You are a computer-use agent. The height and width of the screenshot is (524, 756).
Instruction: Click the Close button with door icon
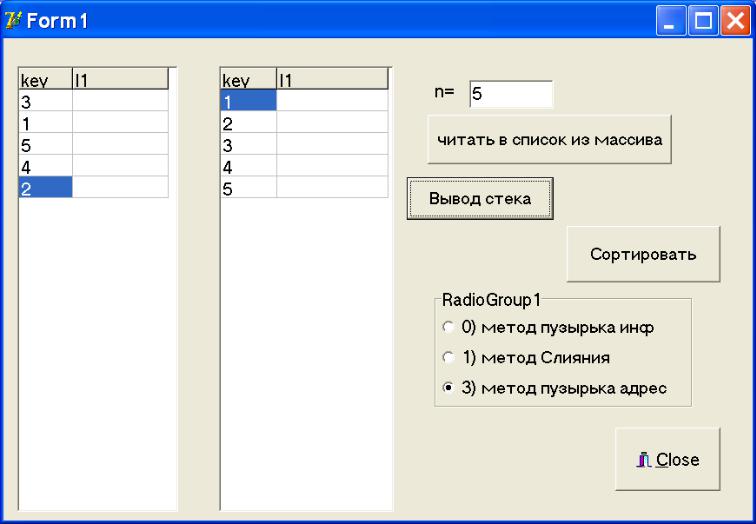[668, 459]
